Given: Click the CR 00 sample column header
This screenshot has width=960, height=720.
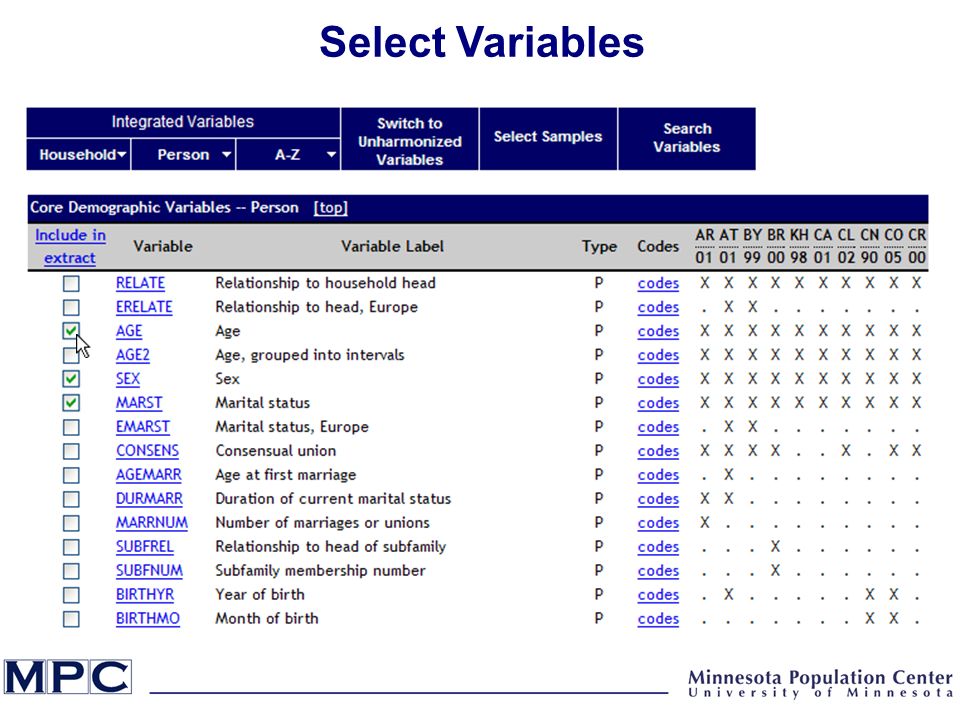Looking at the screenshot, I should [x=917, y=246].
